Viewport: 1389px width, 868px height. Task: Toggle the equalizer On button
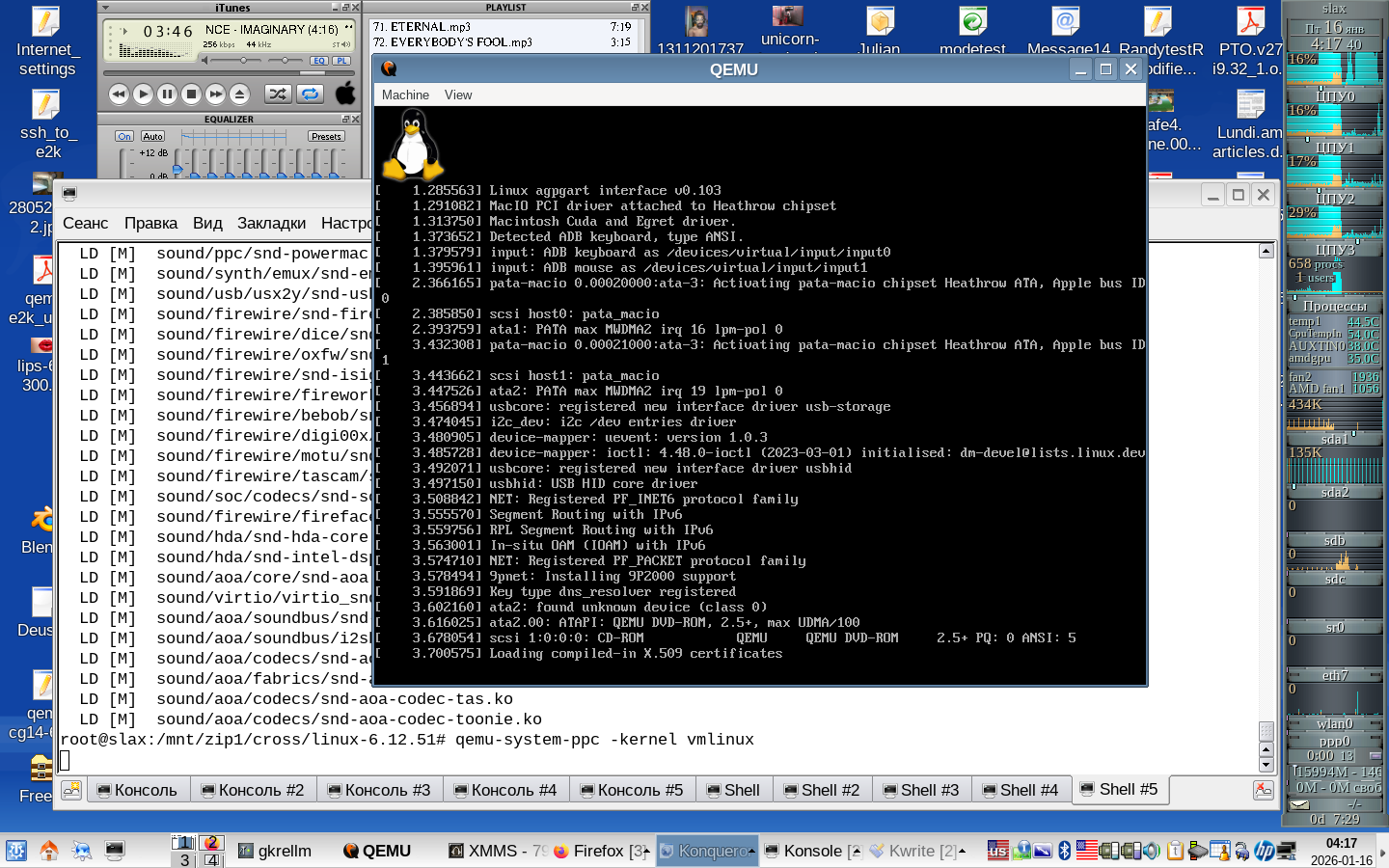124,135
